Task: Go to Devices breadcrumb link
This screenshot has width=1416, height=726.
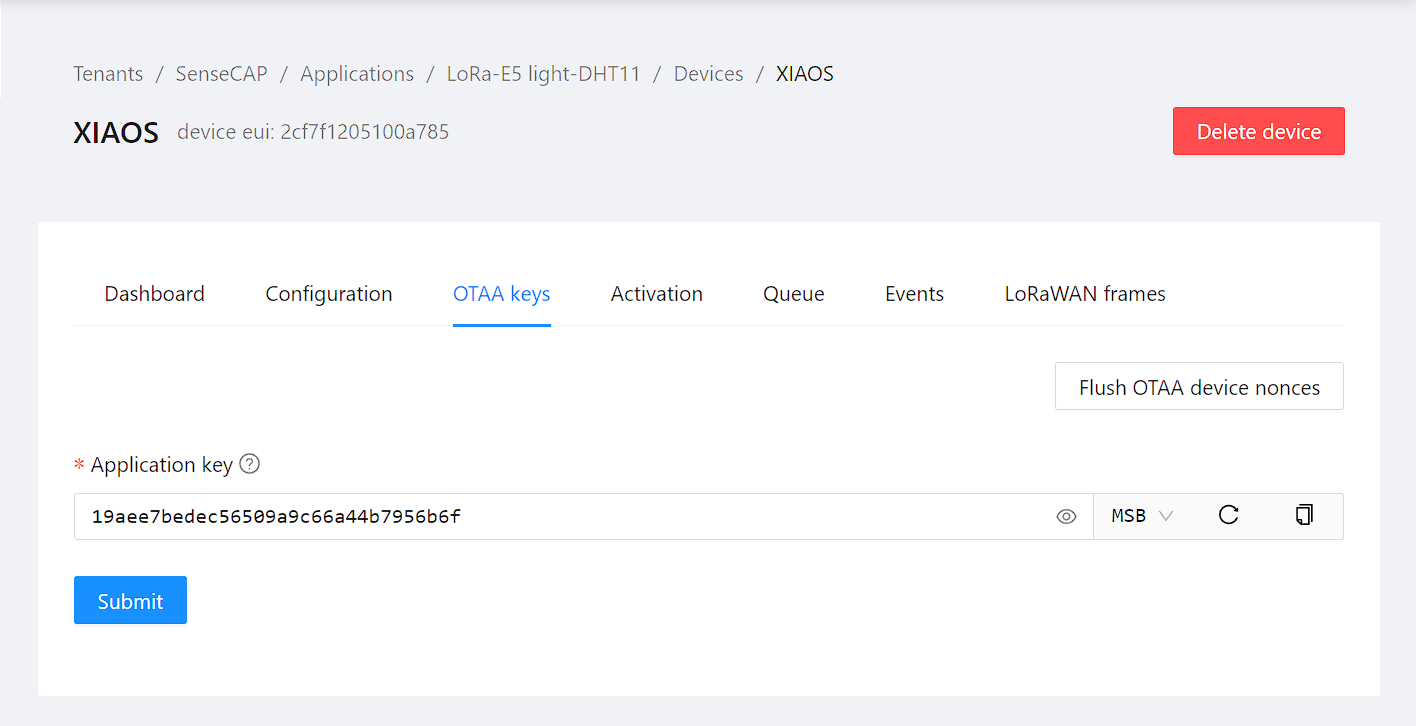Action: click(709, 74)
